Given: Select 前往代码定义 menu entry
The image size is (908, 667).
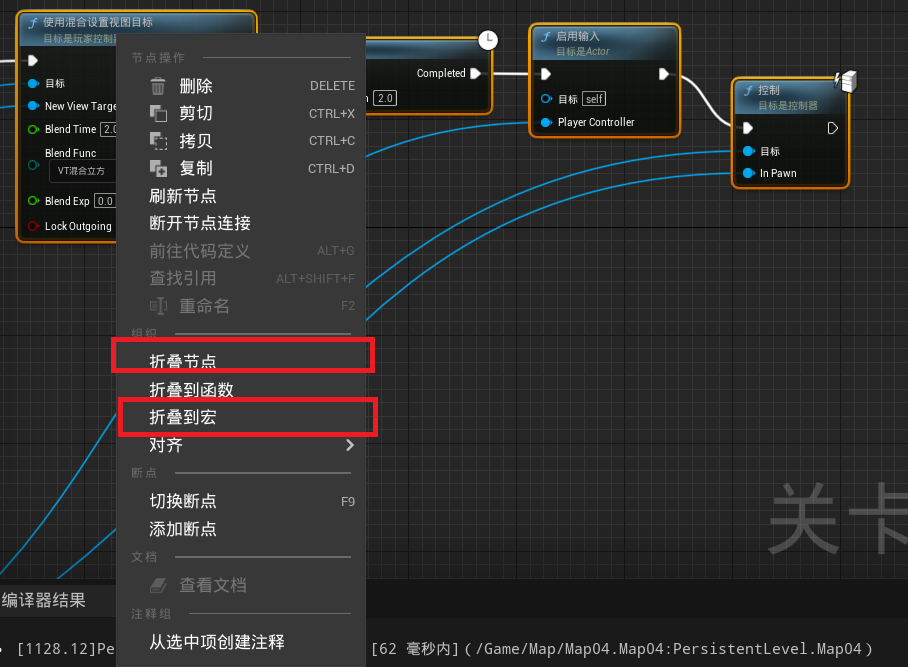Looking at the screenshot, I should 241,251.
